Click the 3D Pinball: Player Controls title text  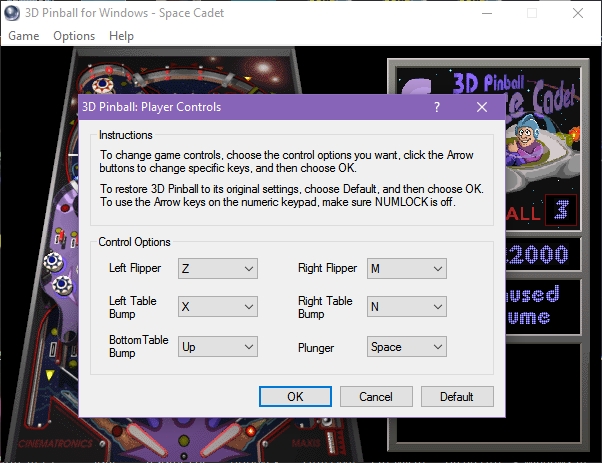click(x=152, y=107)
